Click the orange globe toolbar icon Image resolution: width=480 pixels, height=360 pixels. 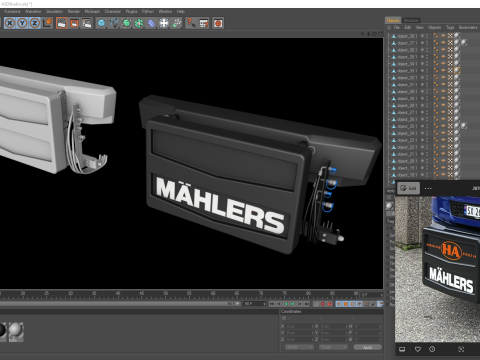(x=218, y=23)
